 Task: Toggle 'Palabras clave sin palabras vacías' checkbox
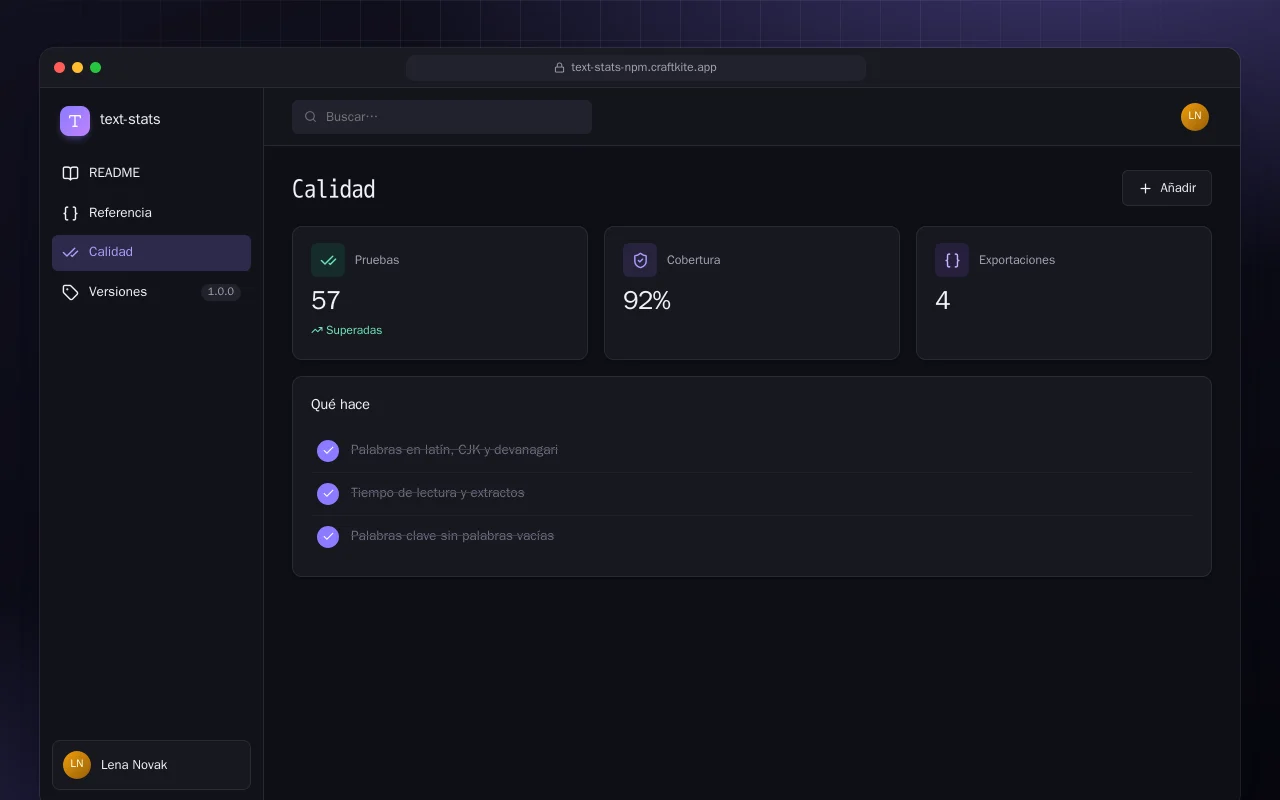tap(328, 537)
